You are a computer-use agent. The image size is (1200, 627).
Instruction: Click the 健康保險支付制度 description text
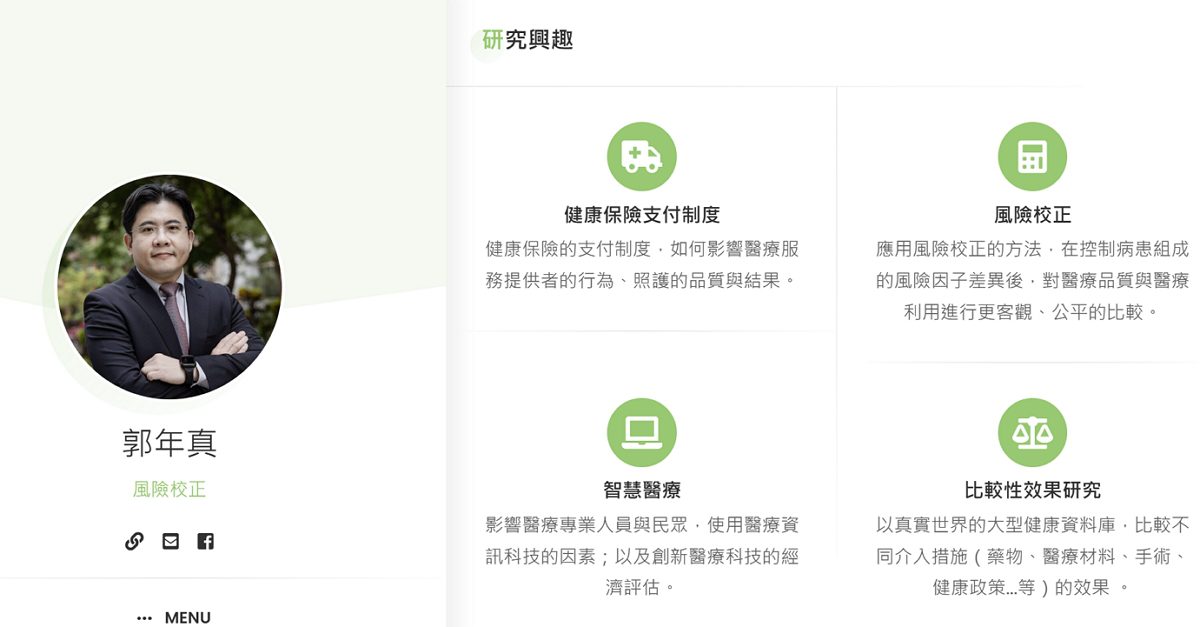(x=641, y=264)
